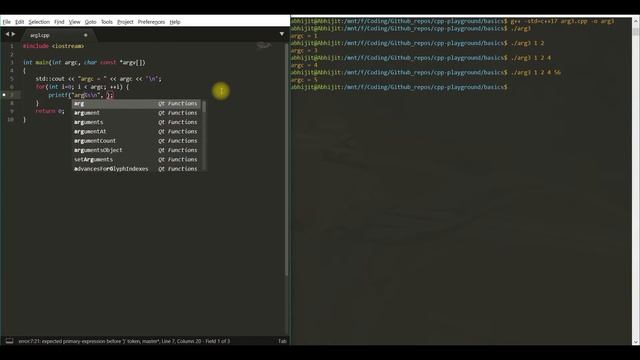The height and width of the screenshot is (360, 640).
Task: Choose 'arg' autocomplete suggestion
Action: coord(136,104)
